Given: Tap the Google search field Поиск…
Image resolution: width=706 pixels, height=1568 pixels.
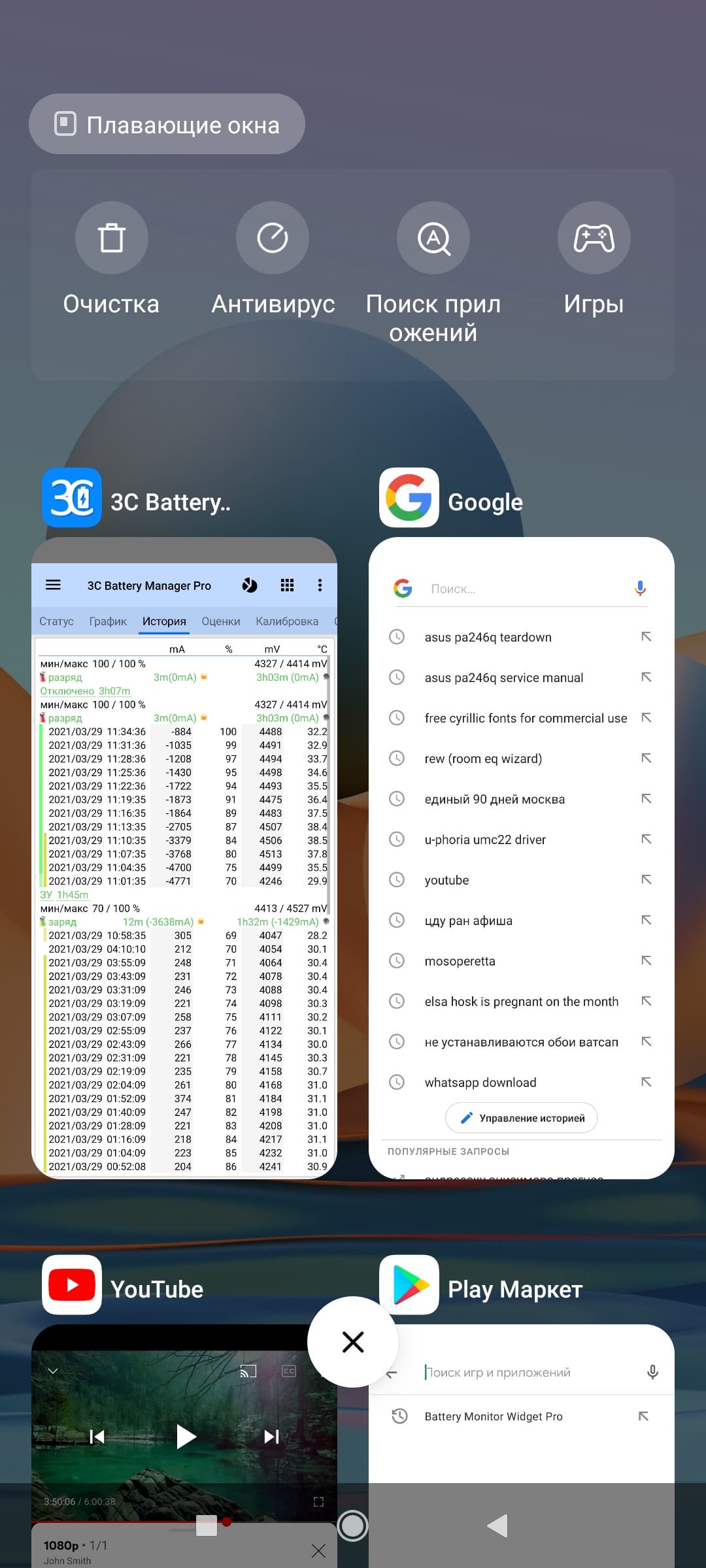Looking at the screenshot, I should (x=523, y=589).
